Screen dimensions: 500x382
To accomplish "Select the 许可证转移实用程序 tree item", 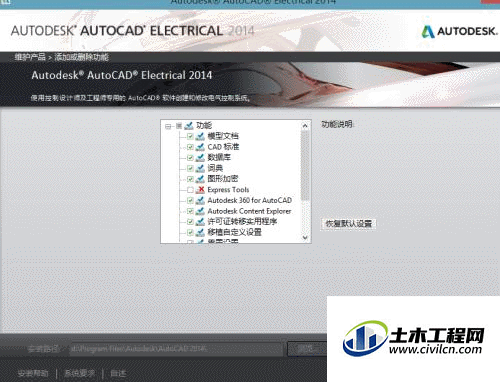I will 242,222.
